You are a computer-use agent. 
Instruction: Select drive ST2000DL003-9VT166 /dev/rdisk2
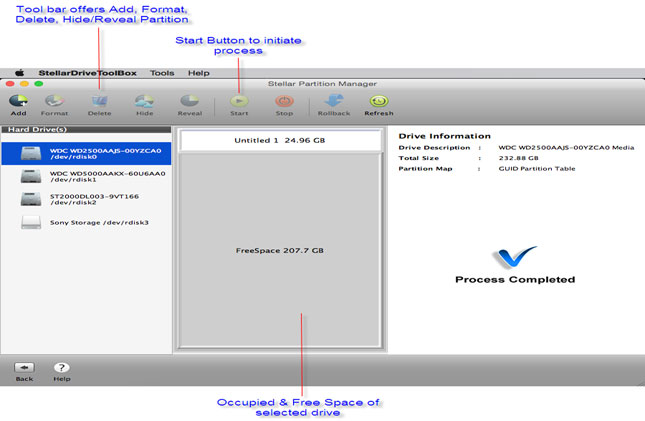click(86, 199)
